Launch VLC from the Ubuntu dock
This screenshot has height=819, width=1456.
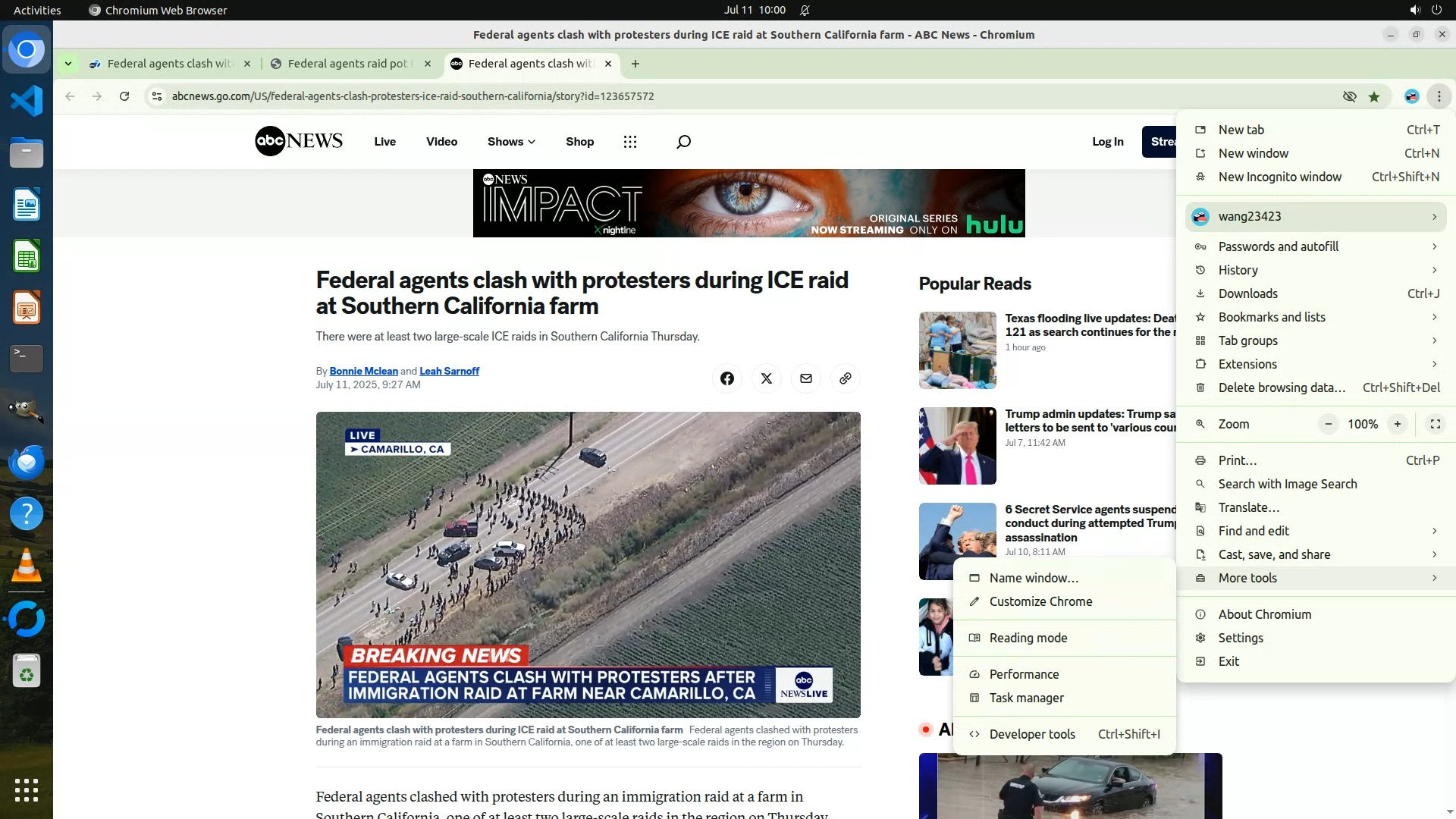pos(27,566)
